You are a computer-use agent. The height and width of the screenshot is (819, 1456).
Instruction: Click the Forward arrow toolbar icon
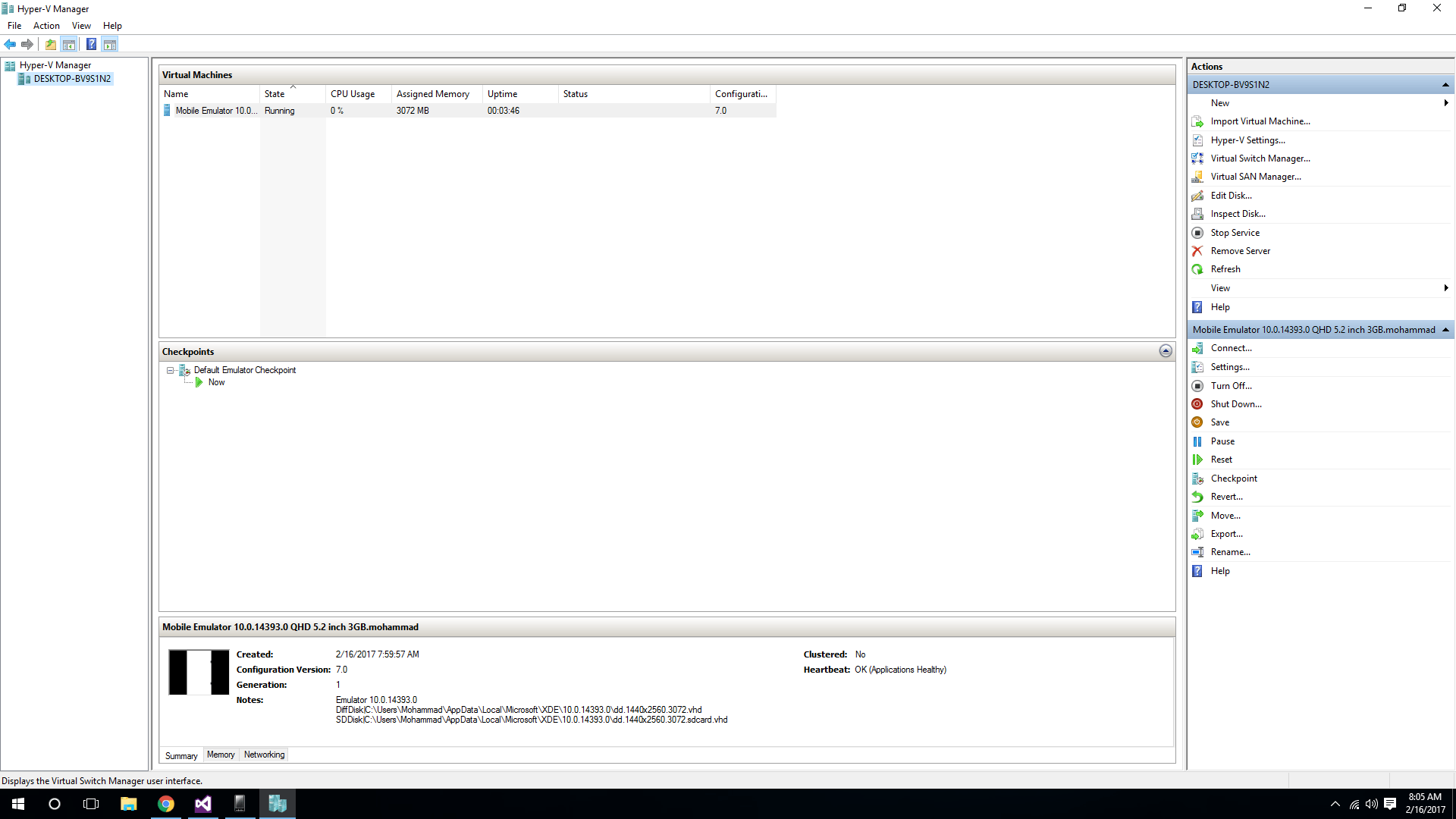27,45
